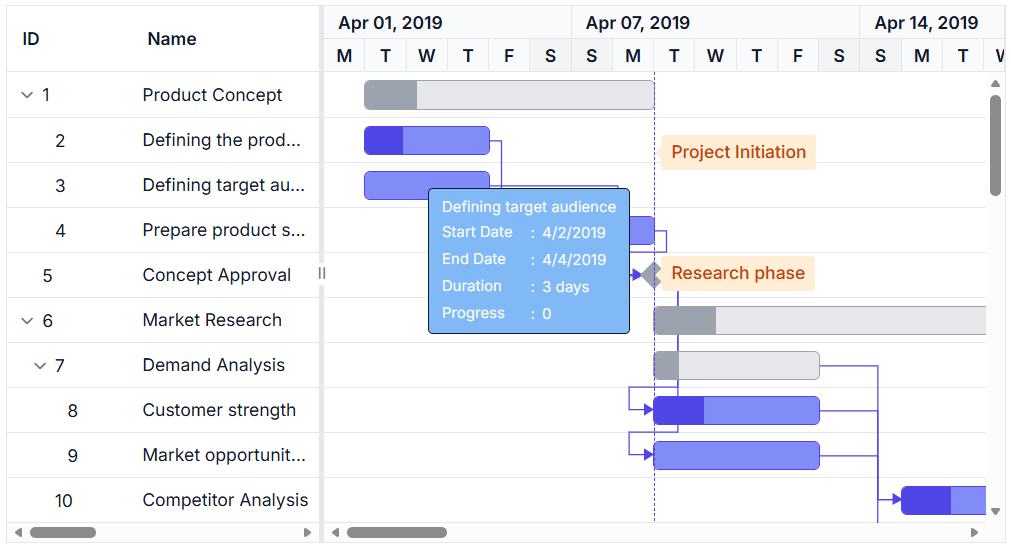
Task: Select the Competitor Analysis name cell
Action: (x=225, y=501)
